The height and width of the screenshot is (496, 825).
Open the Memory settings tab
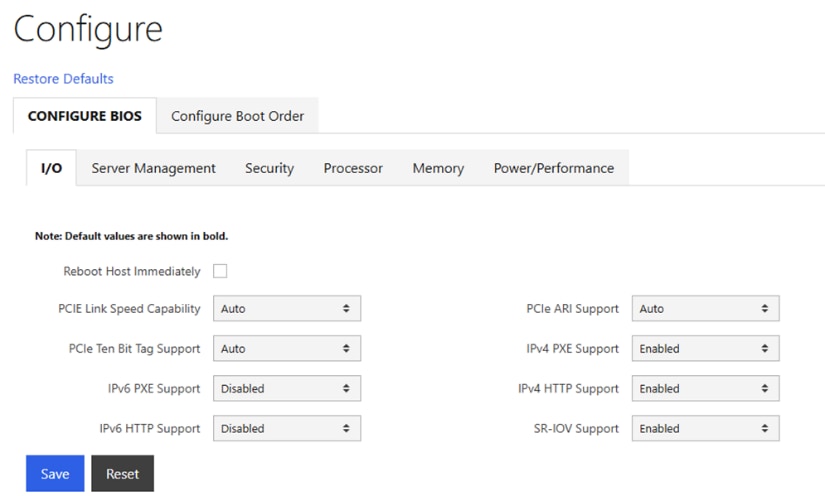tap(438, 168)
